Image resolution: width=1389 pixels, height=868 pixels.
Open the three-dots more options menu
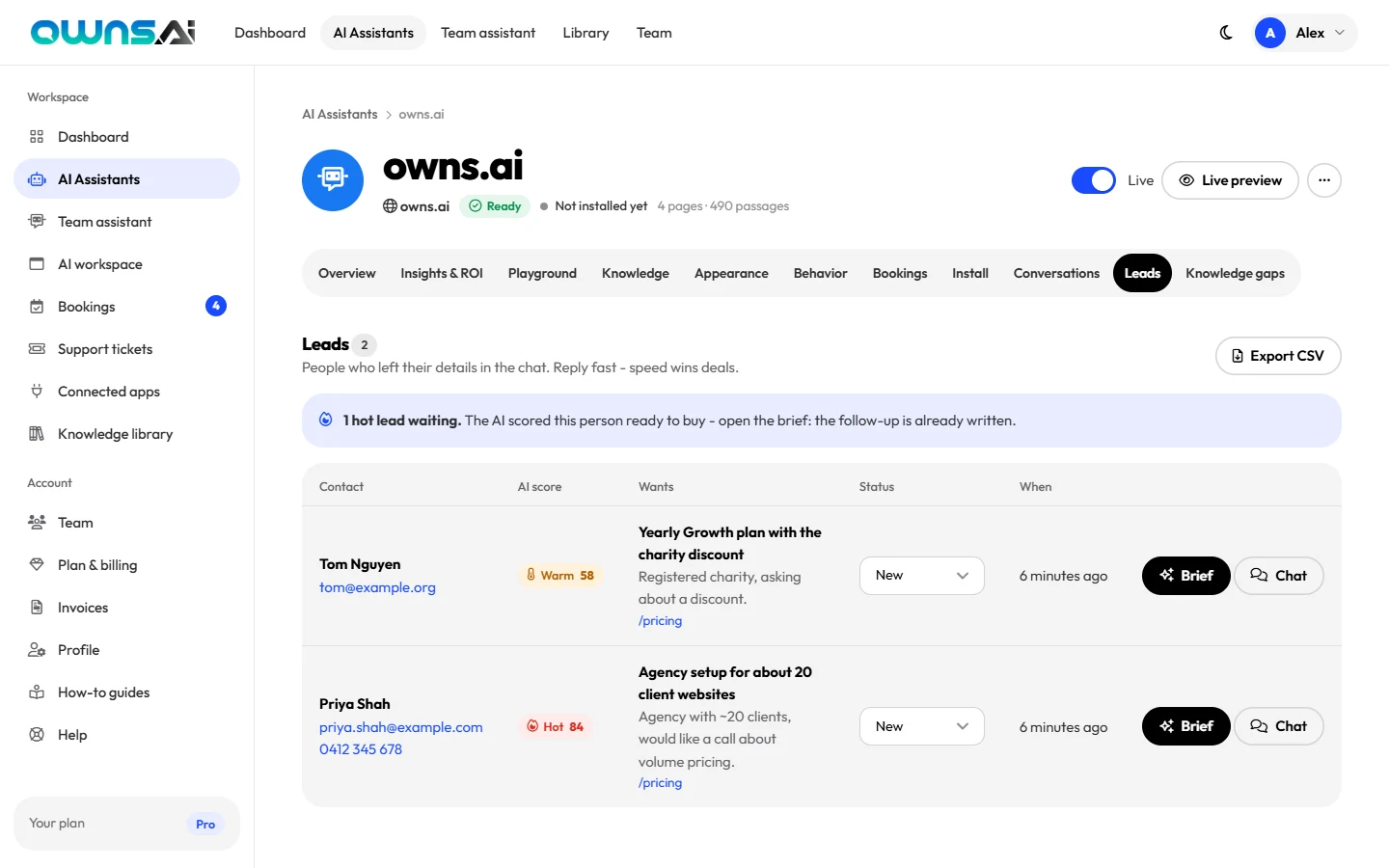point(1324,180)
